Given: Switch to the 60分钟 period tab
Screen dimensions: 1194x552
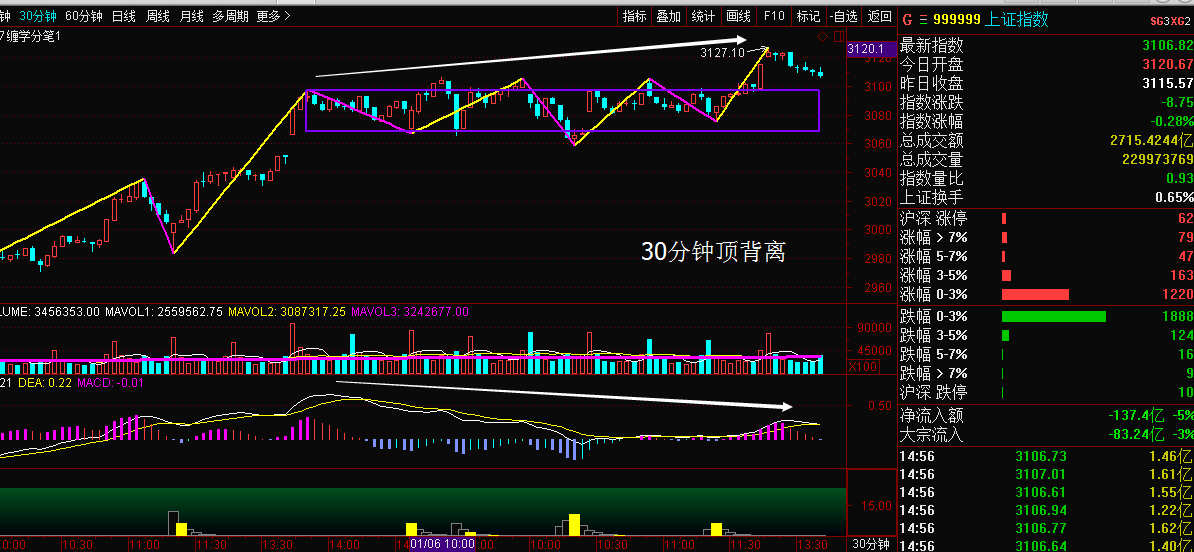Looking at the screenshot, I should pos(84,15).
